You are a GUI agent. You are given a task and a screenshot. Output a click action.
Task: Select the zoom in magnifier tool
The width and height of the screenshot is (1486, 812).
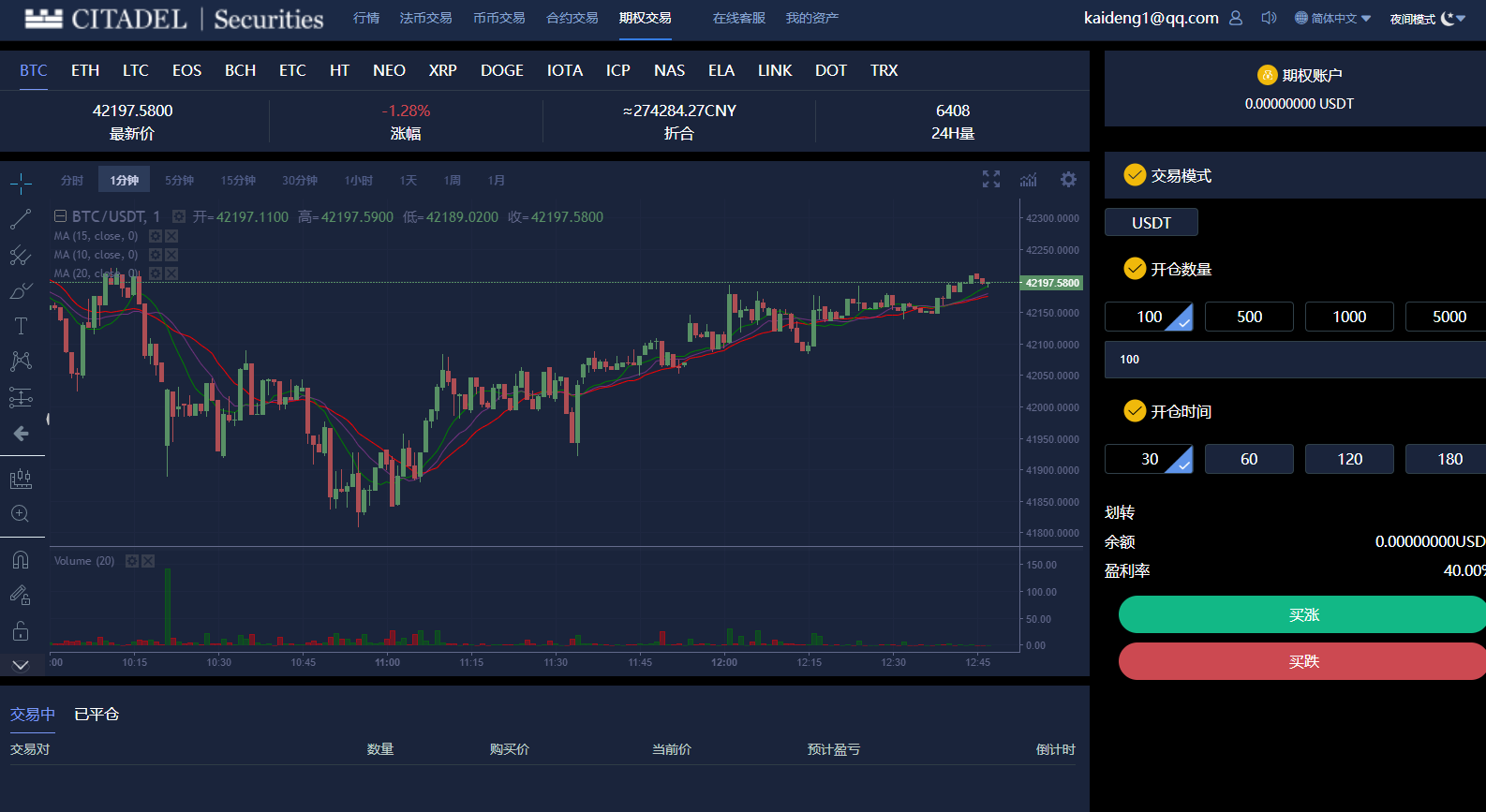pos(21,513)
